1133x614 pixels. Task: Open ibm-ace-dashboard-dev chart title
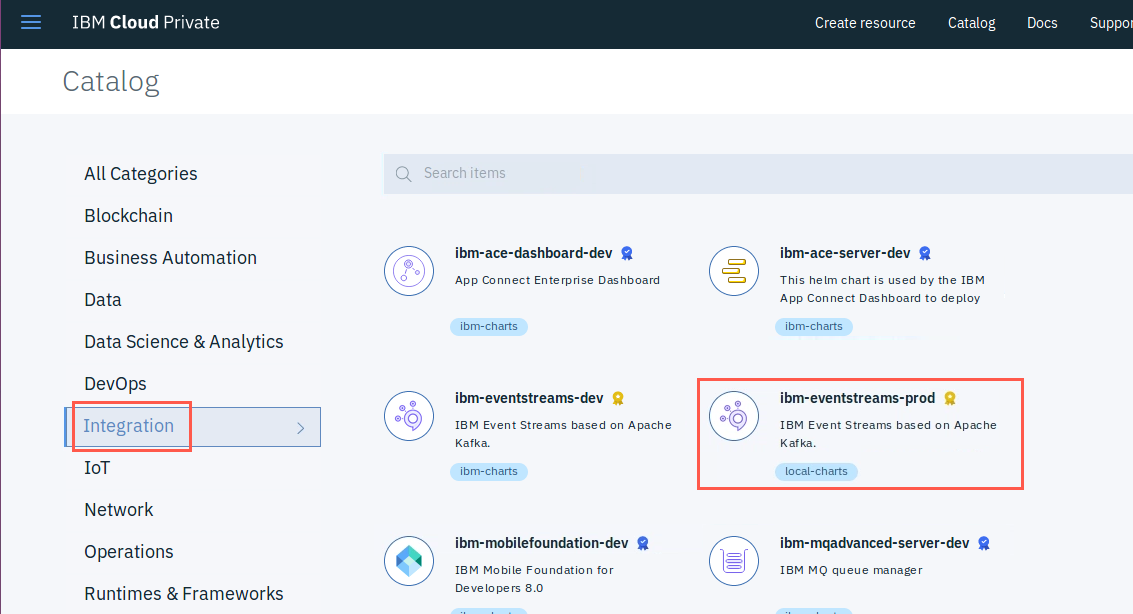533,254
